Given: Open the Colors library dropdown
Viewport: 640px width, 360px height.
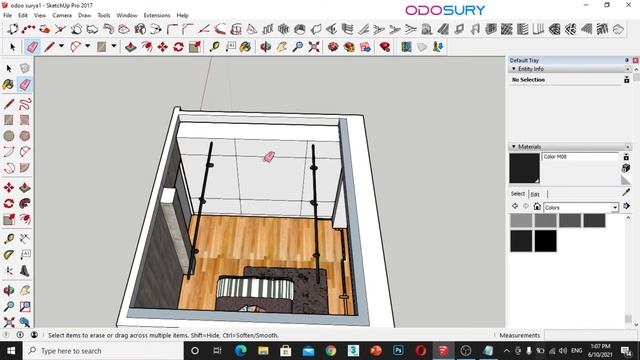Looking at the screenshot, I should point(615,208).
